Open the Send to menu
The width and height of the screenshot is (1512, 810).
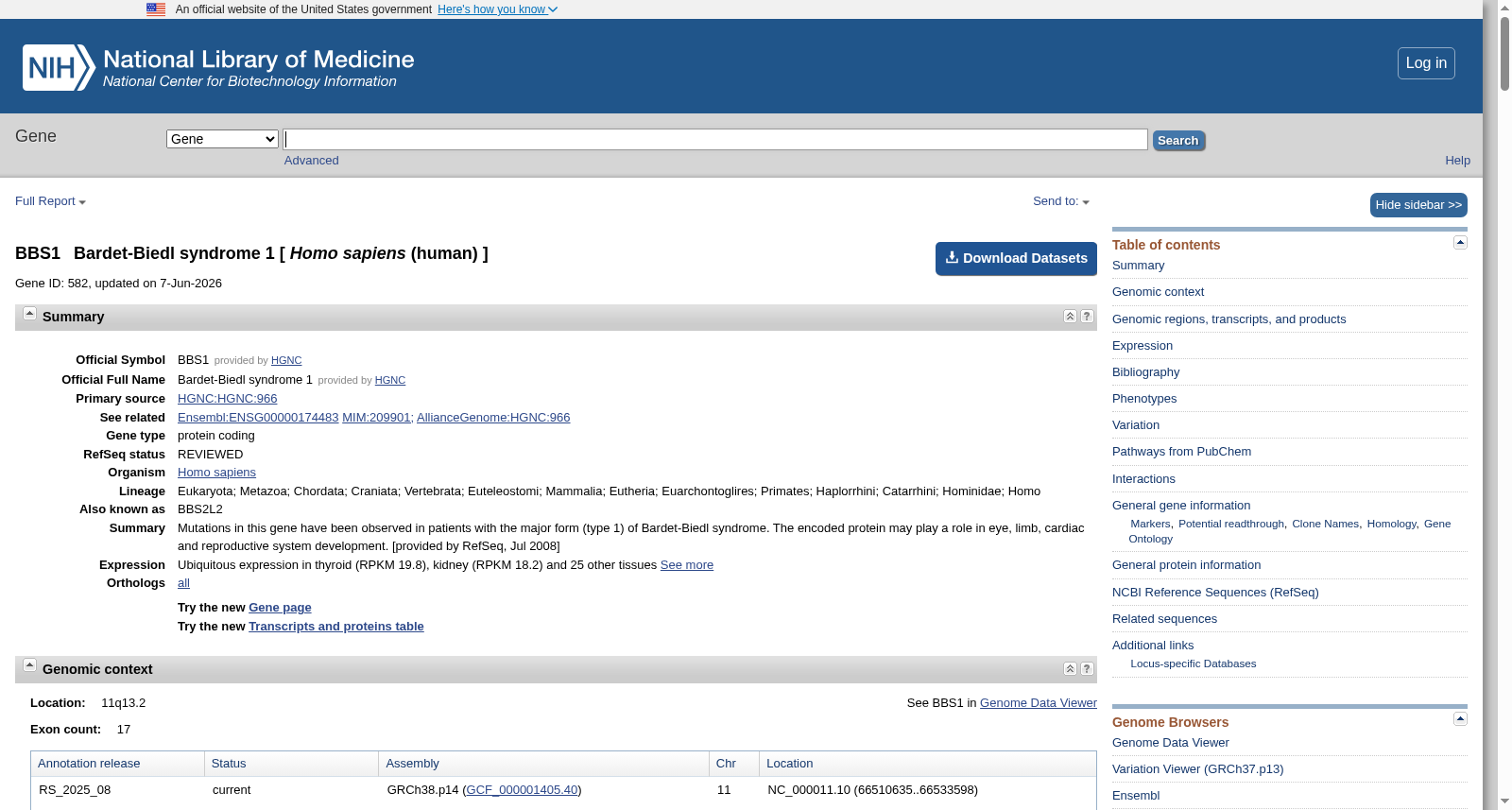click(x=1061, y=201)
